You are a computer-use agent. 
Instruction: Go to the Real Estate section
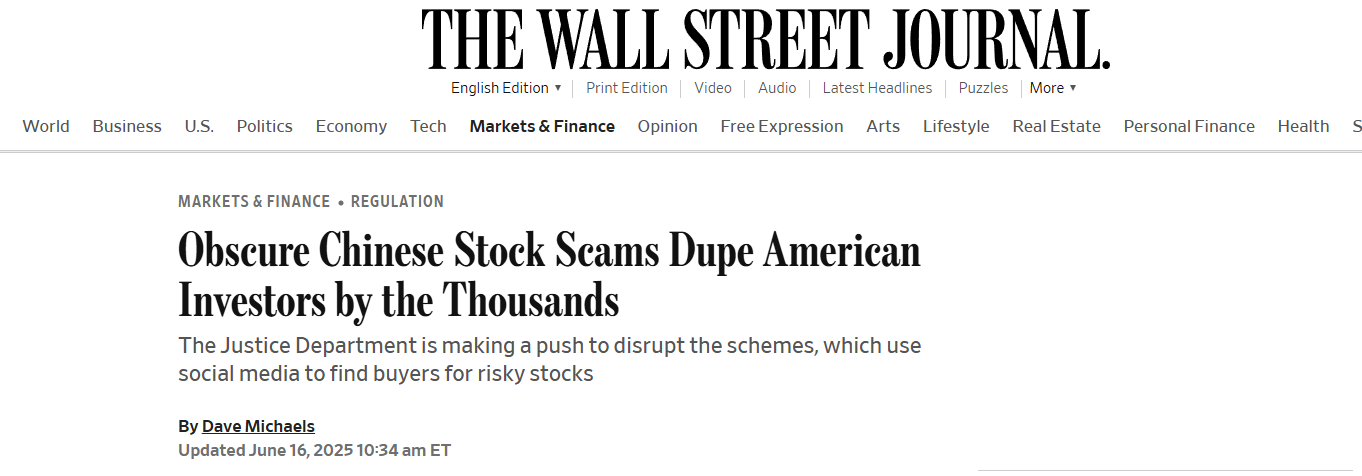coord(1056,126)
